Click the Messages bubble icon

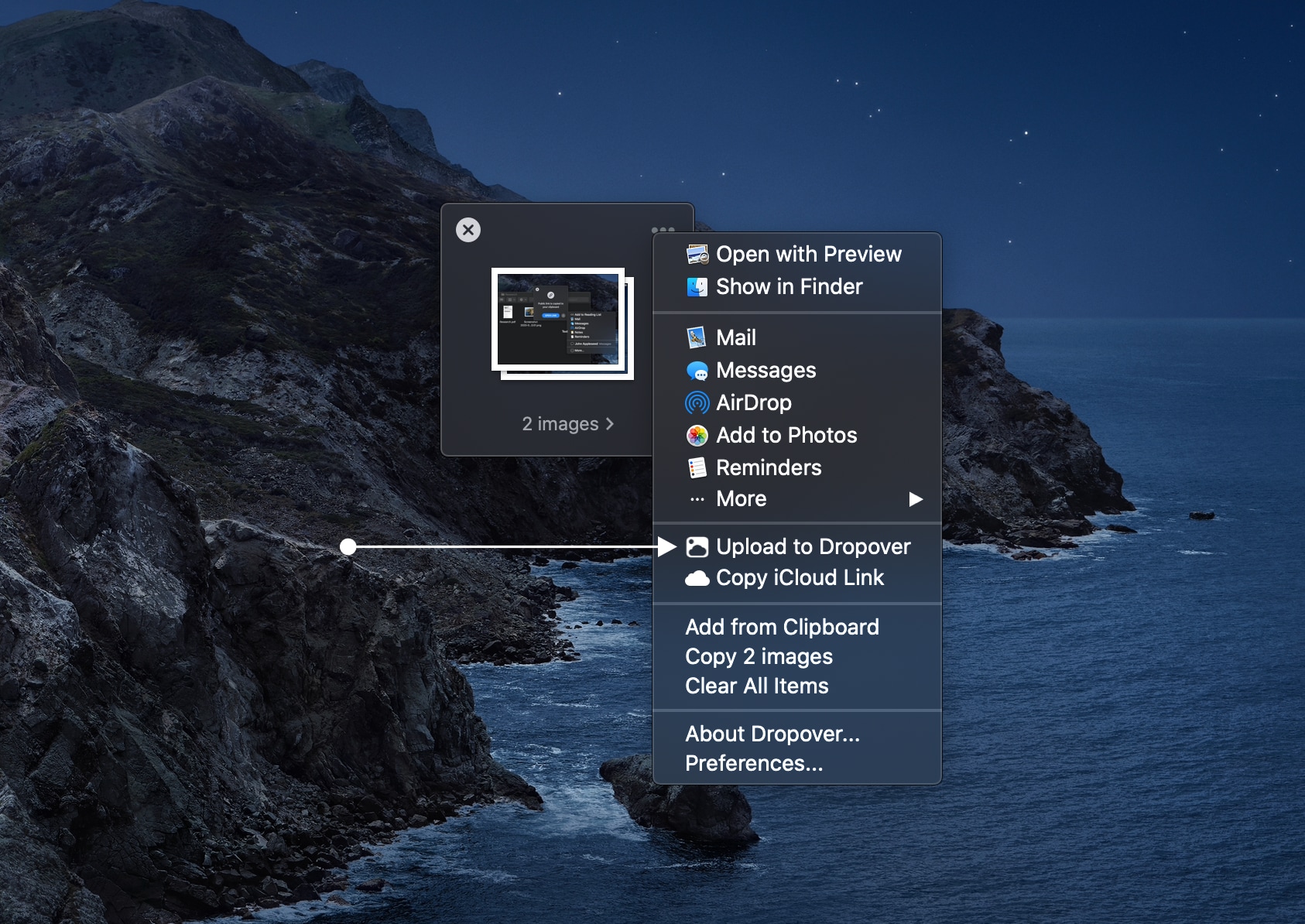click(x=697, y=371)
